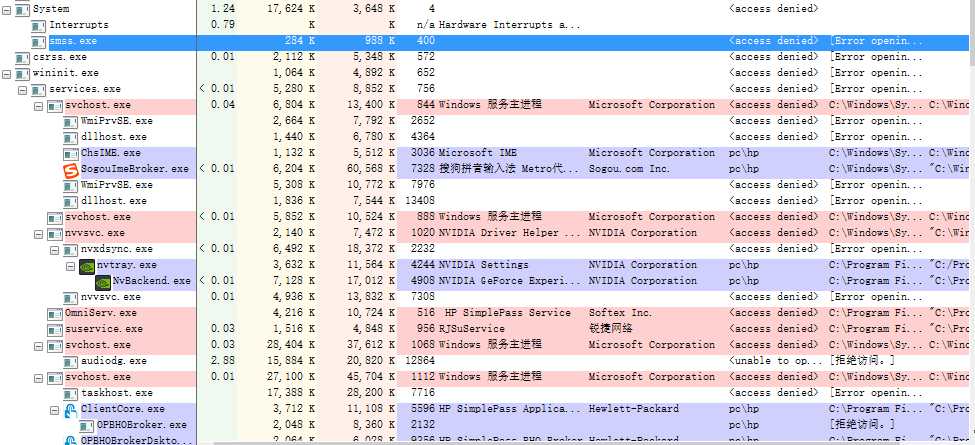Viewport: 975px width, 445px height.
Task: Click the blue fingerprint icon of ClientCore.exe
Action: point(71,410)
